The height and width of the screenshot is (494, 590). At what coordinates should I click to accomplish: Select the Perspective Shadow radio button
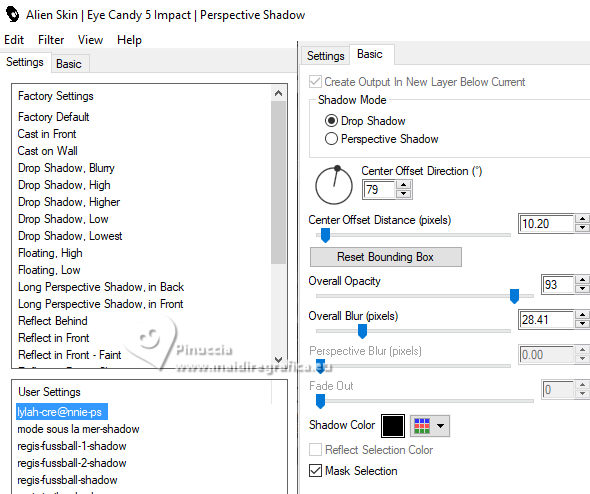pos(331,139)
